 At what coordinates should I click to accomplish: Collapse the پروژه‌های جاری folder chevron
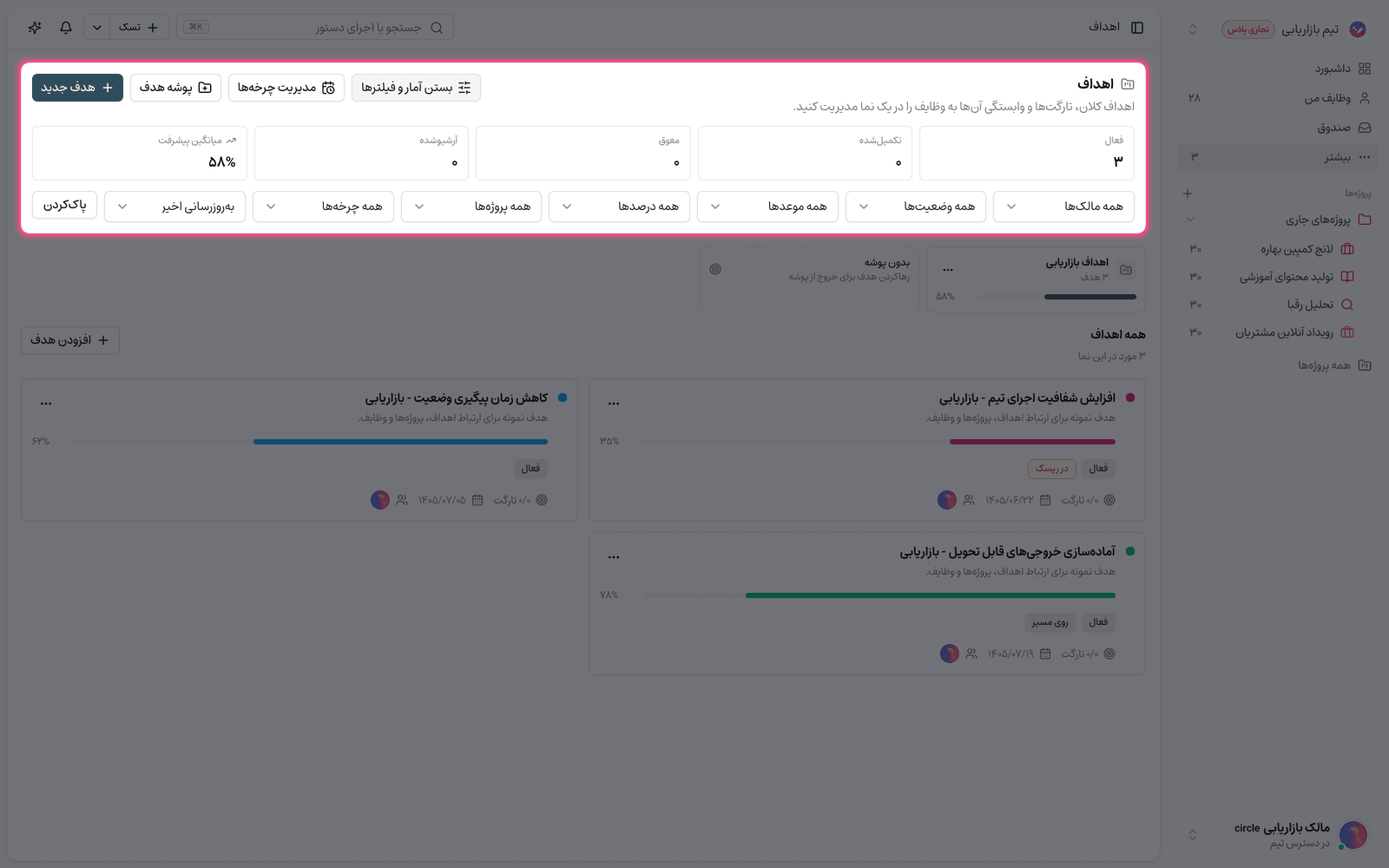point(1190,220)
